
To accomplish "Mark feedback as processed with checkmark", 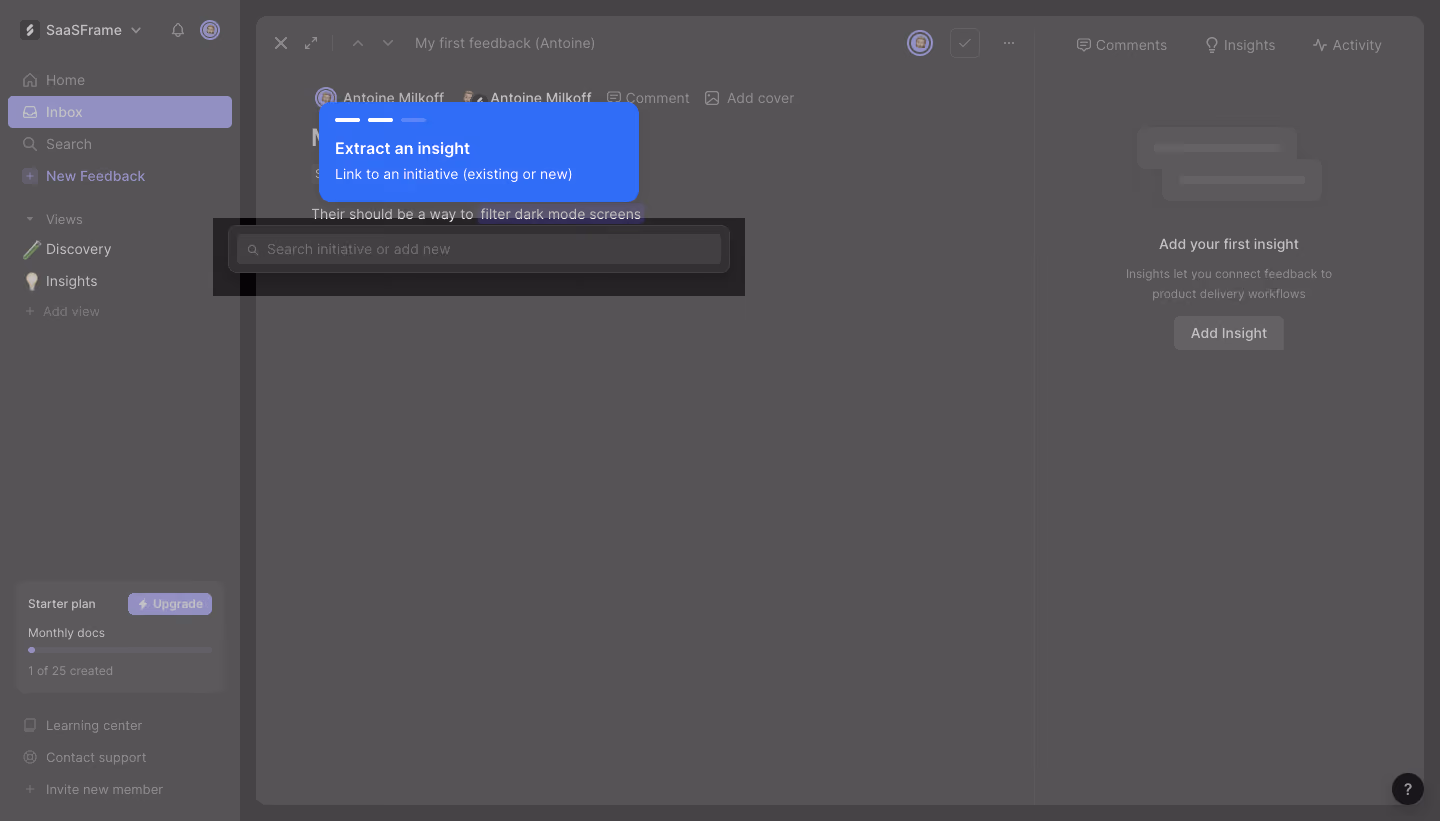I will click(x=965, y=43).
